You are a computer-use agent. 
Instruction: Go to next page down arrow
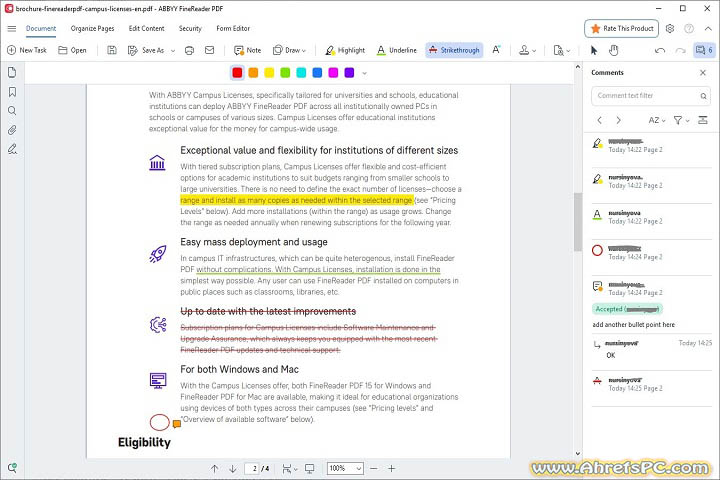(233, 469)
